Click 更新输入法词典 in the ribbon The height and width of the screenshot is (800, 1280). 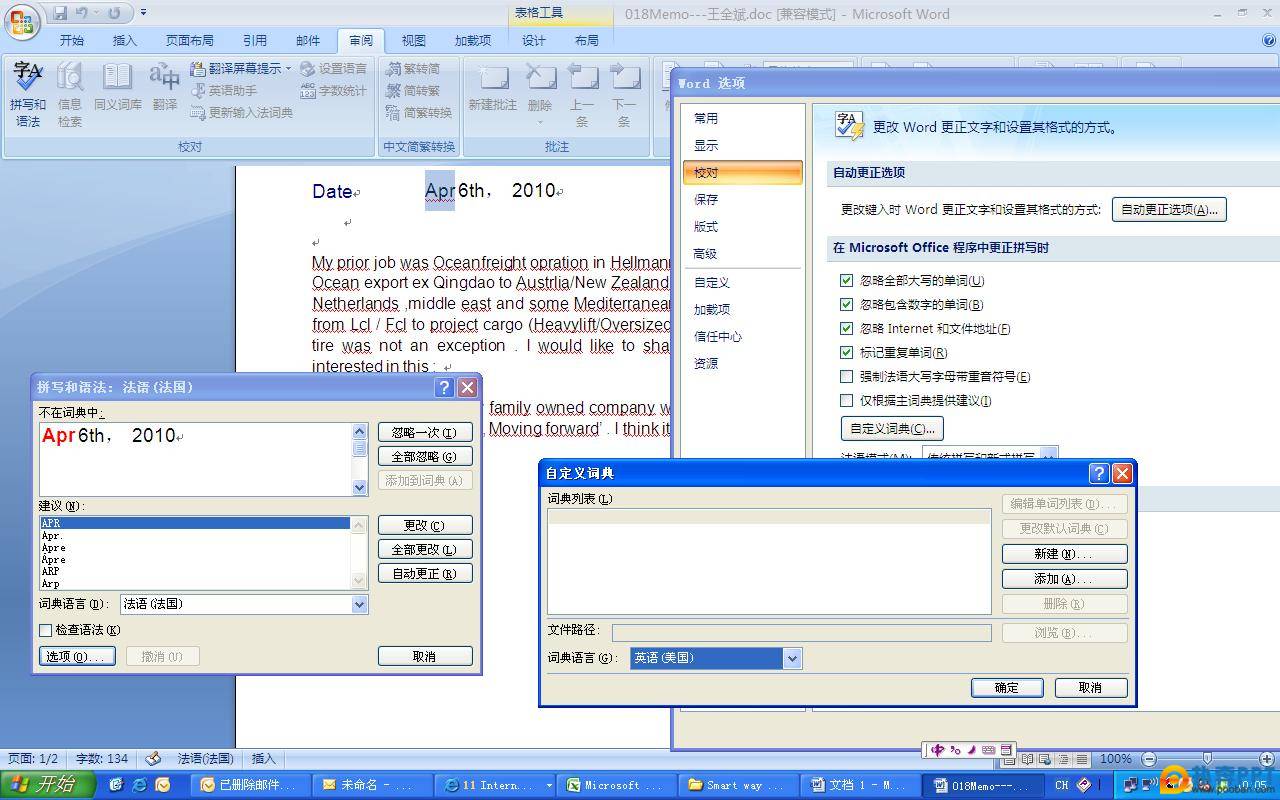pos(241,113)
